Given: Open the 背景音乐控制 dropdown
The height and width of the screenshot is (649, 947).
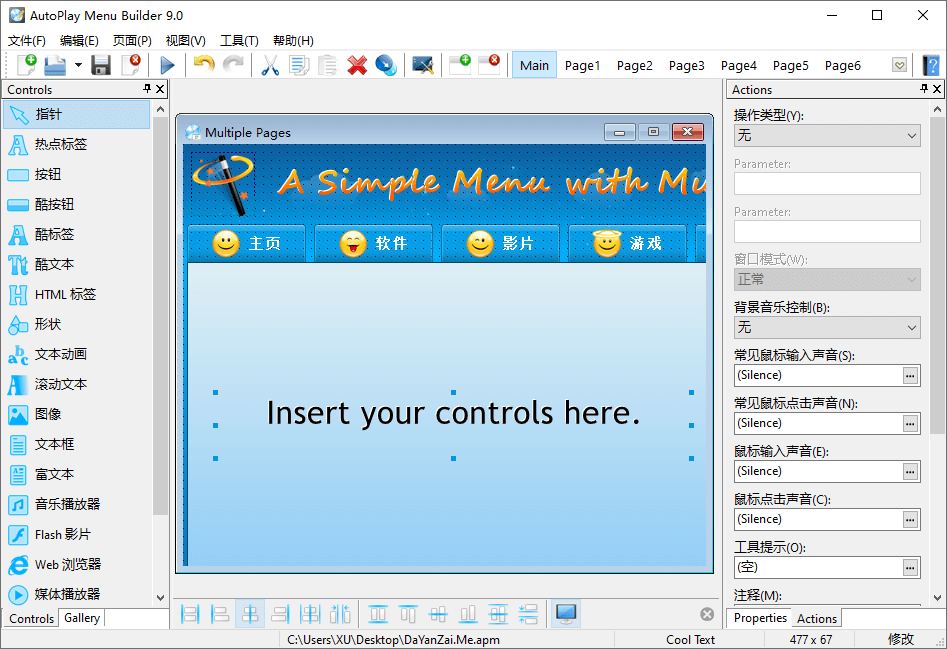Looking at the screenshot, I should coord(827,328).
